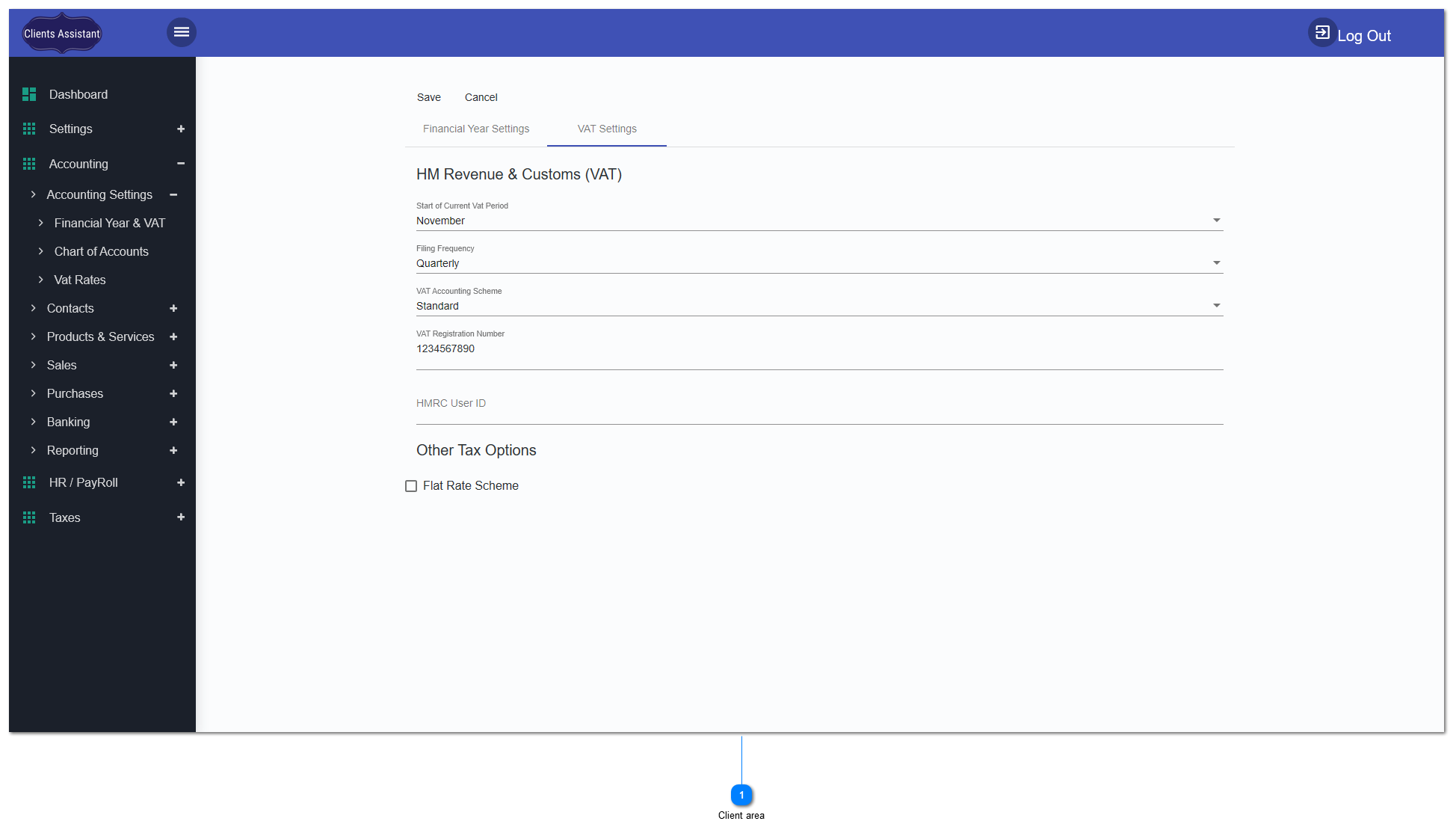Select the VAT Settings tab
The image size is (1456, 833).
click(x=606, y=129)
